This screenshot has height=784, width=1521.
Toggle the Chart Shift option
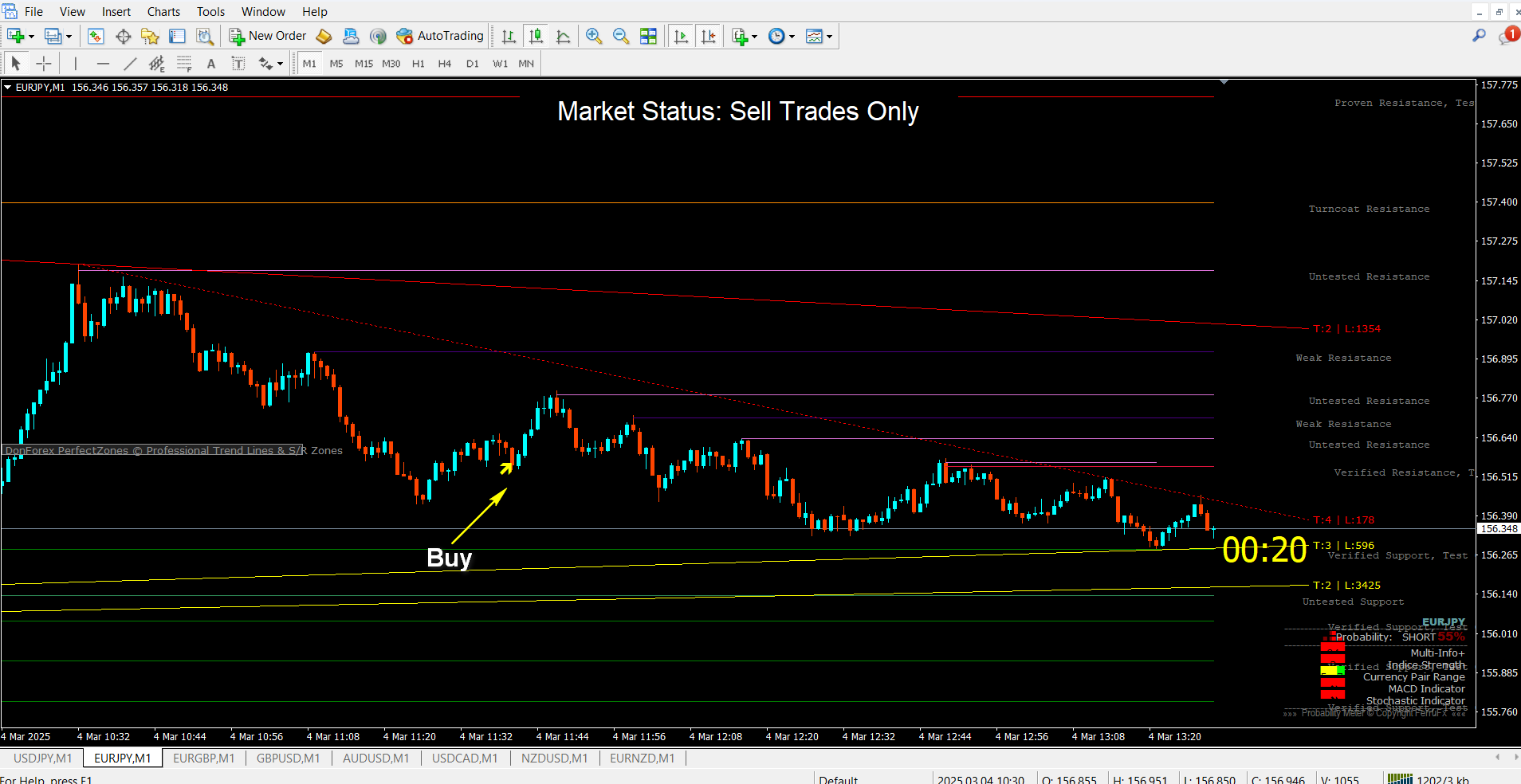(x=708, y=36)
